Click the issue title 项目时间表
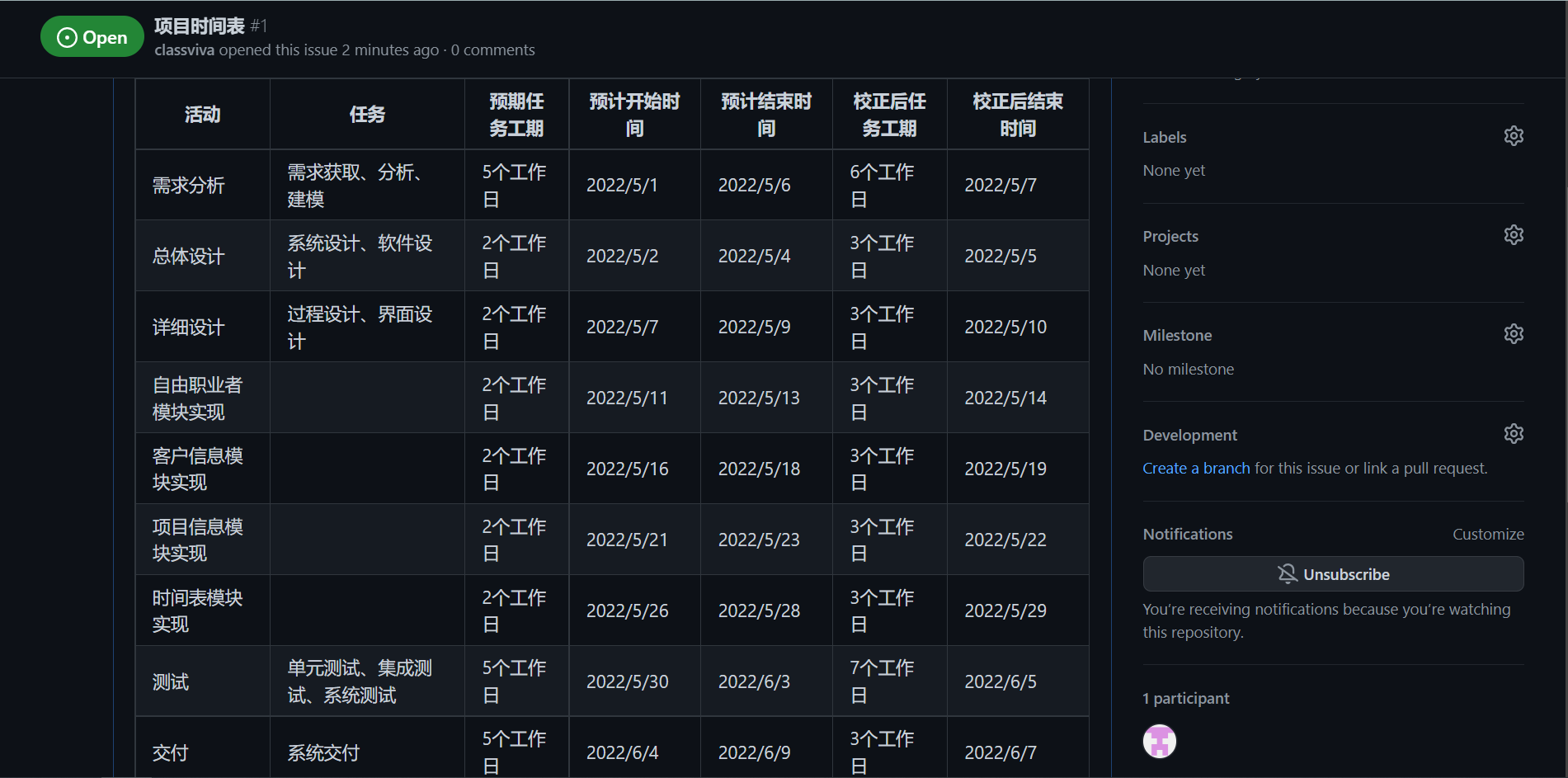The width and height of the screenshot is (1568, 778). [x=200, y=26]
